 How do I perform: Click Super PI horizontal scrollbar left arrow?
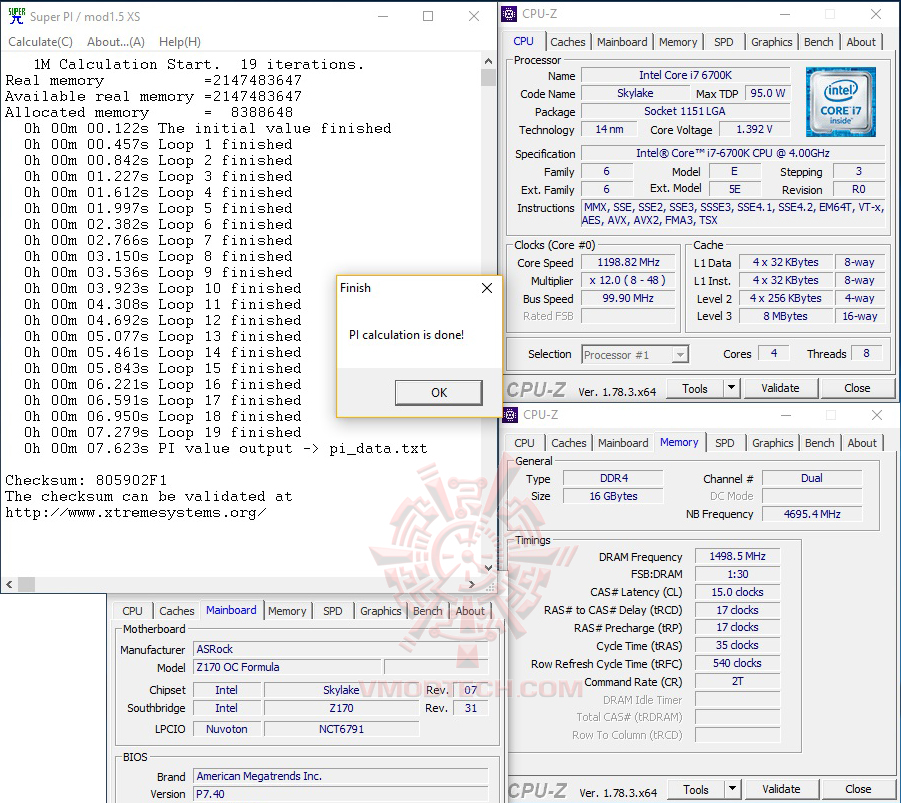pyautogui.click(x=9, y=584)
